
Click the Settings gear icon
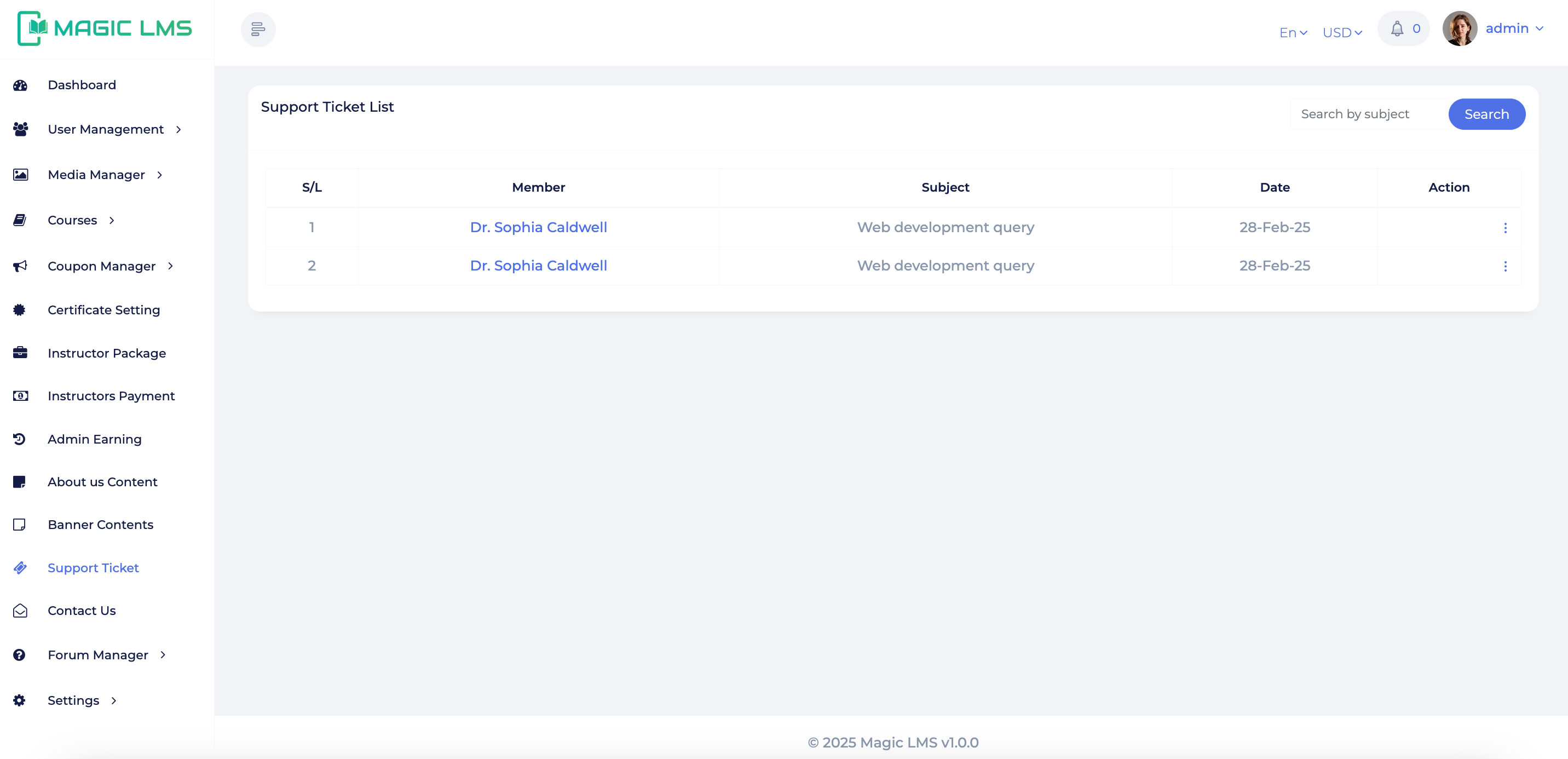20,700
